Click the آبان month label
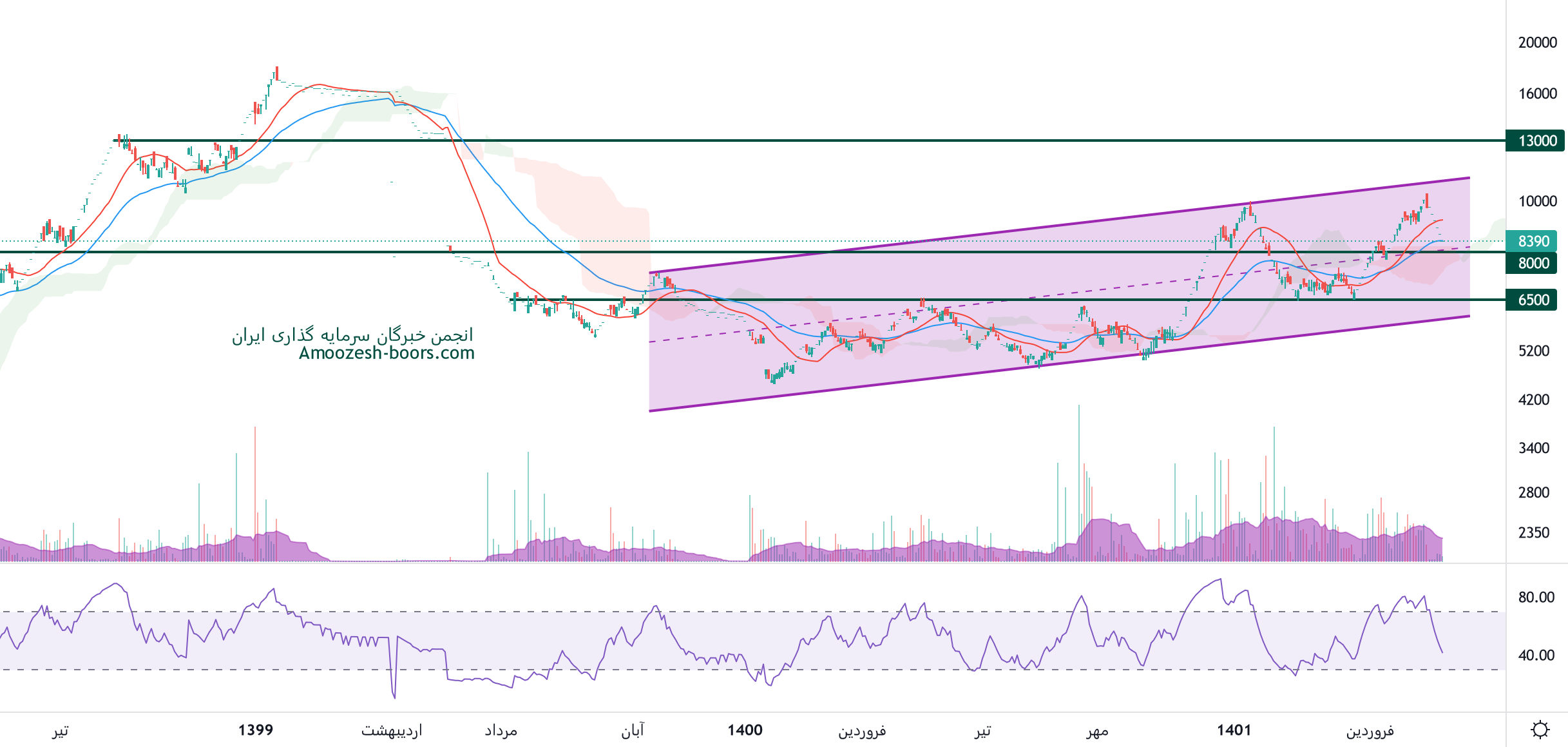 pos(632,730)
